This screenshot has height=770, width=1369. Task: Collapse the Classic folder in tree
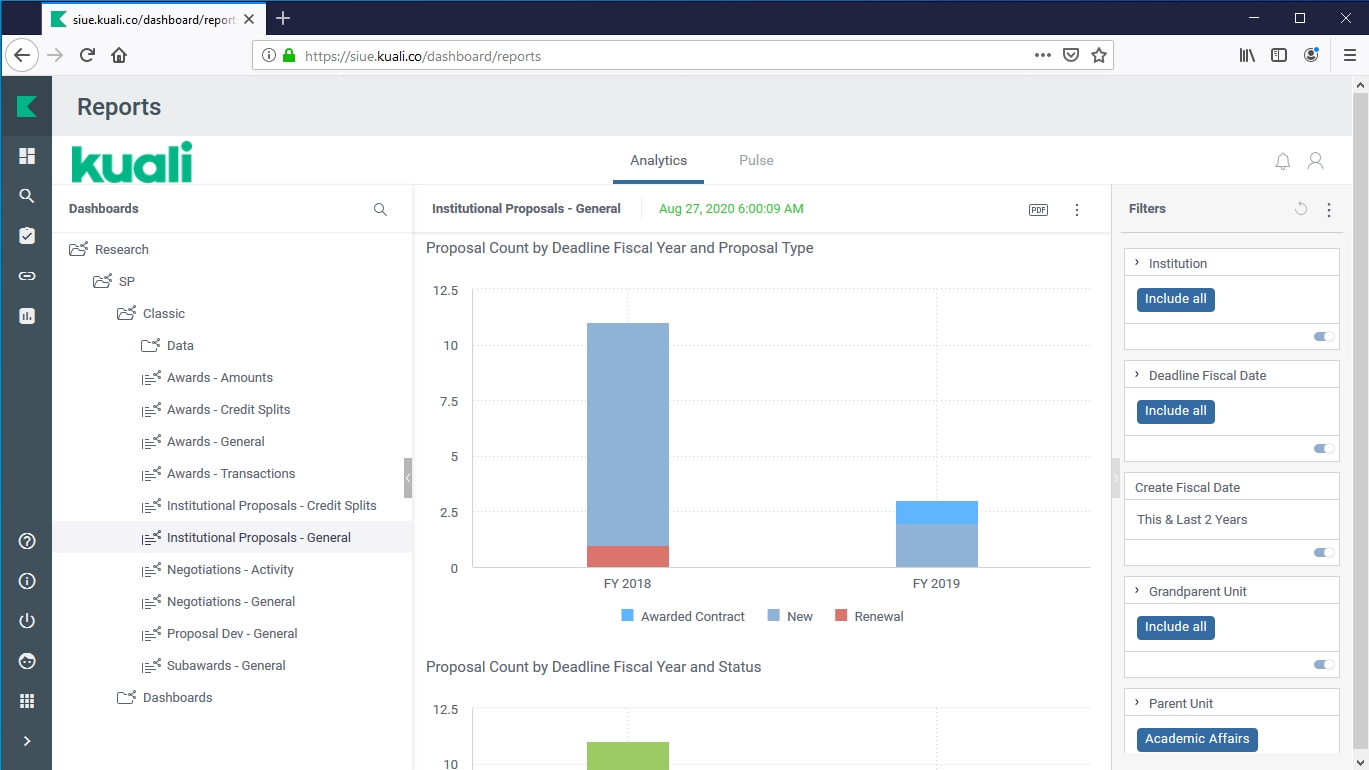tap(126, 313)
